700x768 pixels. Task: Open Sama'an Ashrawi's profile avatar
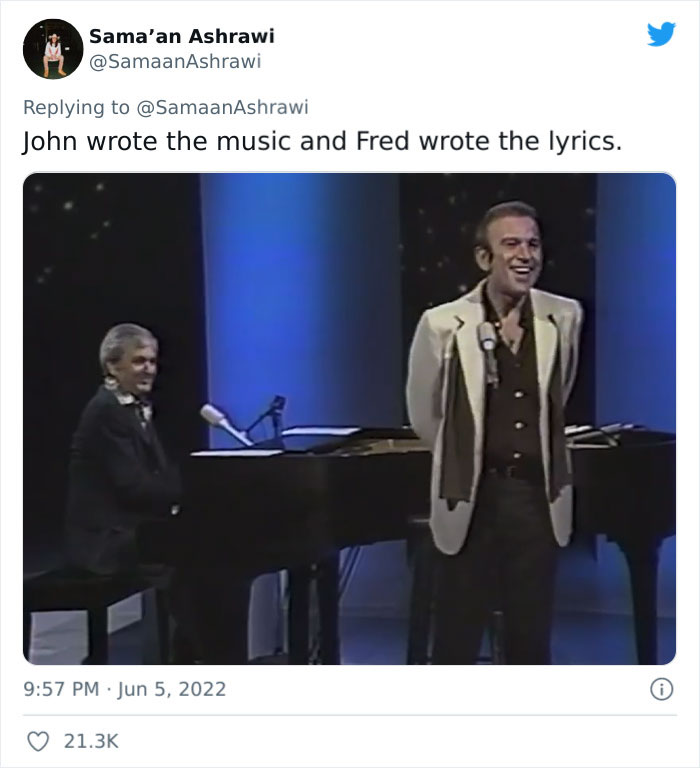[x=52, y=48]
